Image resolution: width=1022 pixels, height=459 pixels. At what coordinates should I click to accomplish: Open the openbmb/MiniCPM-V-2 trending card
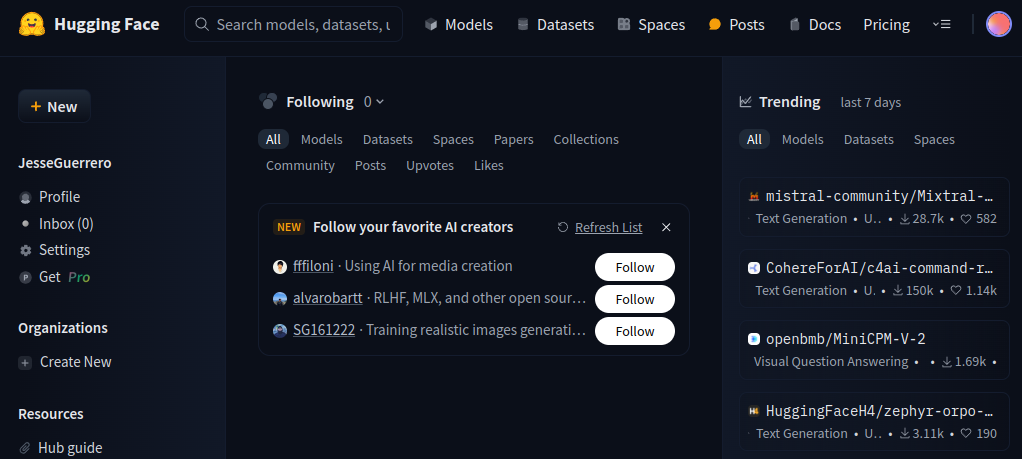874,350
